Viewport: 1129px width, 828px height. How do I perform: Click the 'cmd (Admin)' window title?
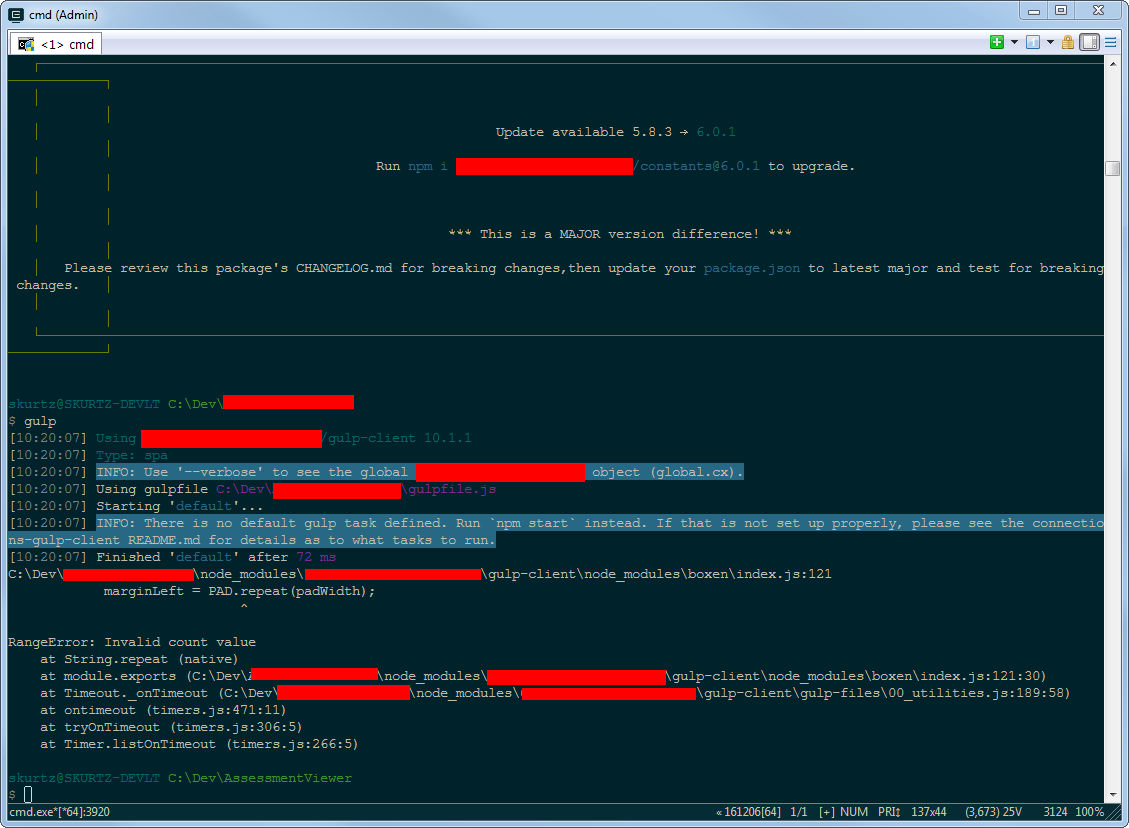click(63, 14)
